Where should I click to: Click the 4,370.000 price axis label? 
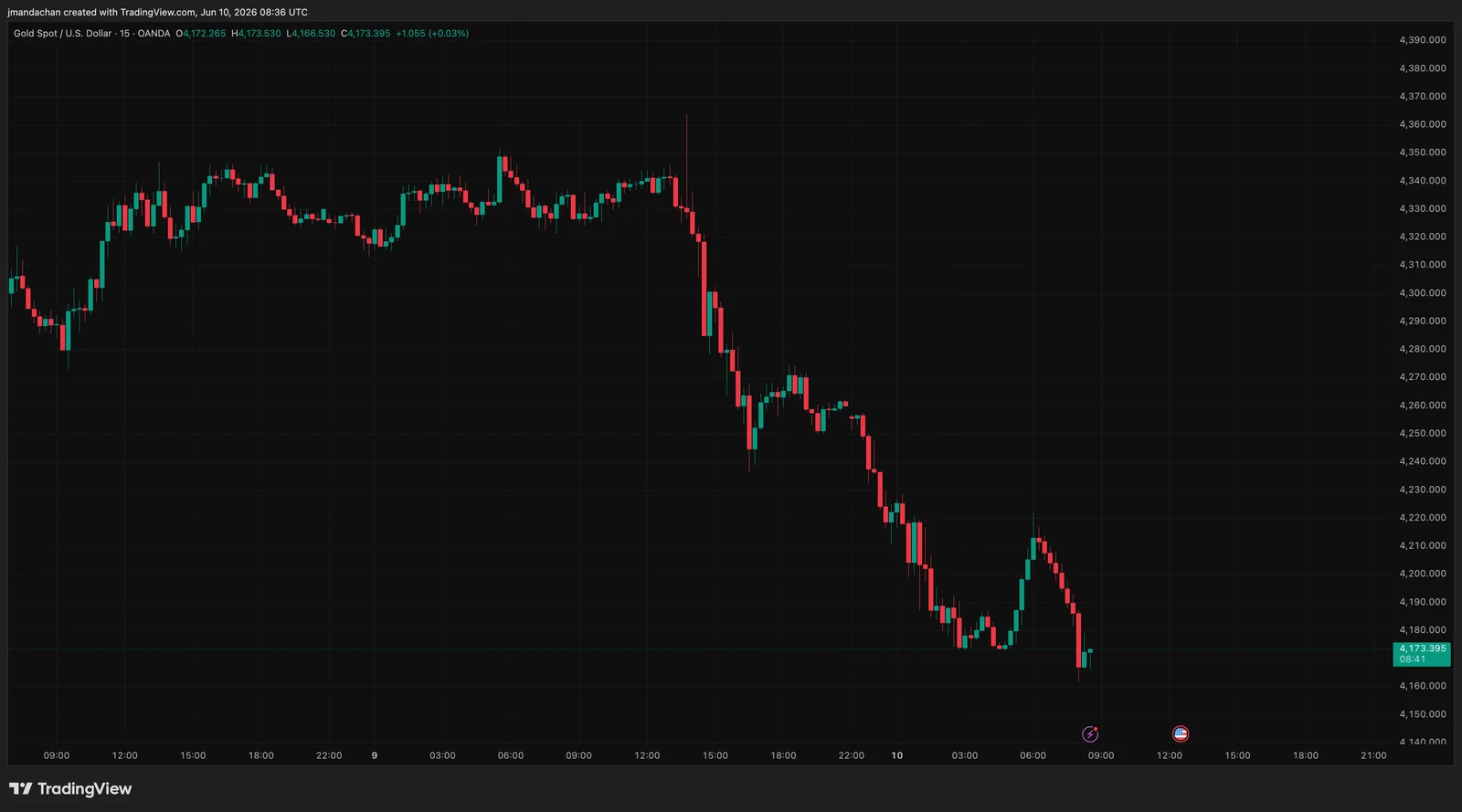pos(1423,96)
